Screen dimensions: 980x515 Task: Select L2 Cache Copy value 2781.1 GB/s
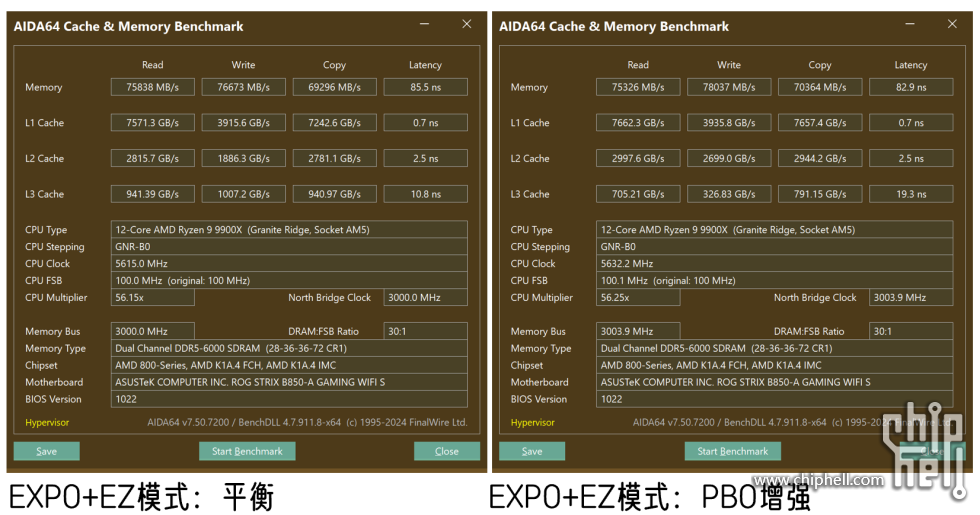[334, 158]
